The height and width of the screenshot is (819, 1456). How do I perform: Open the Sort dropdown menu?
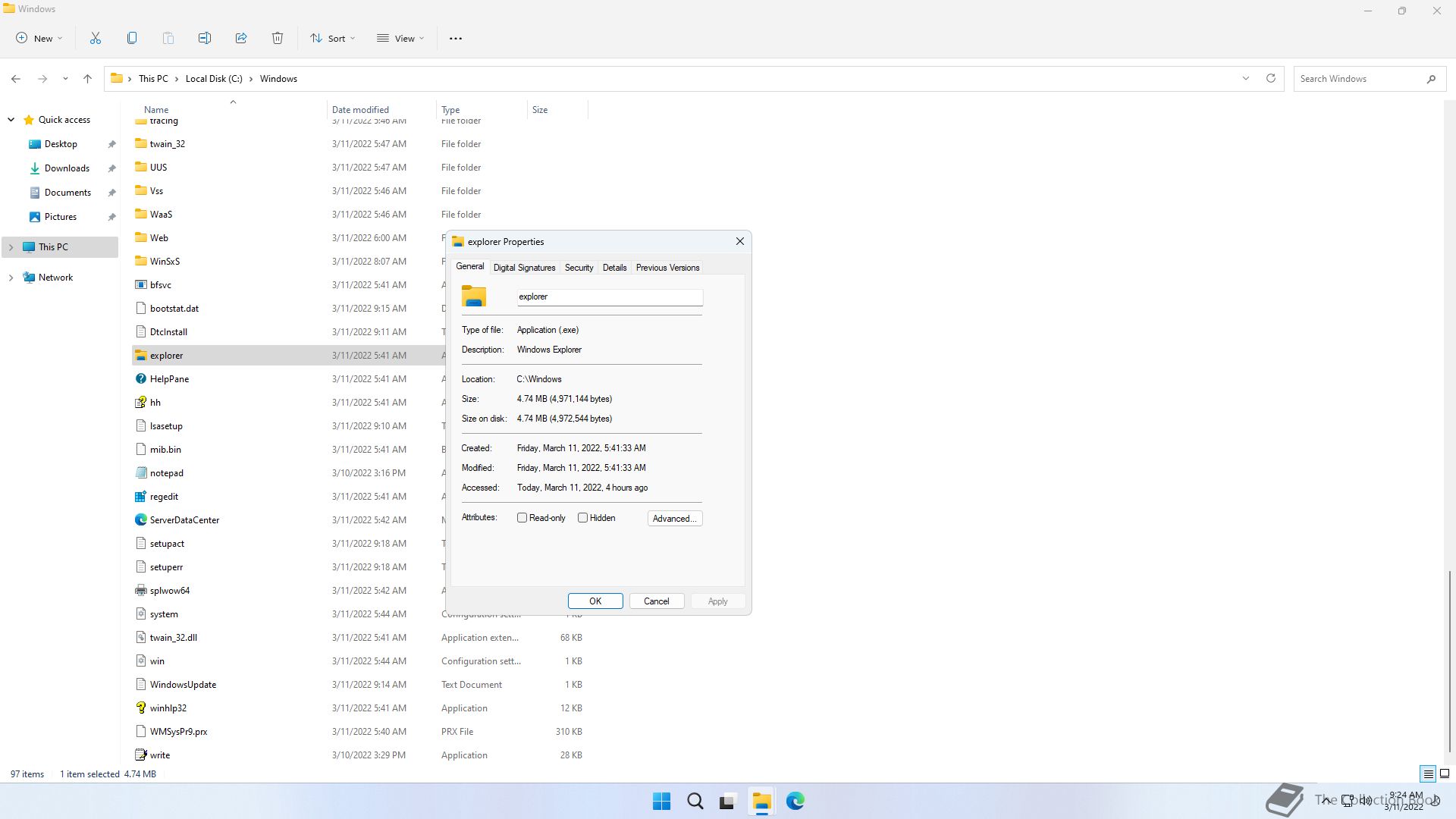click(333, 38)
